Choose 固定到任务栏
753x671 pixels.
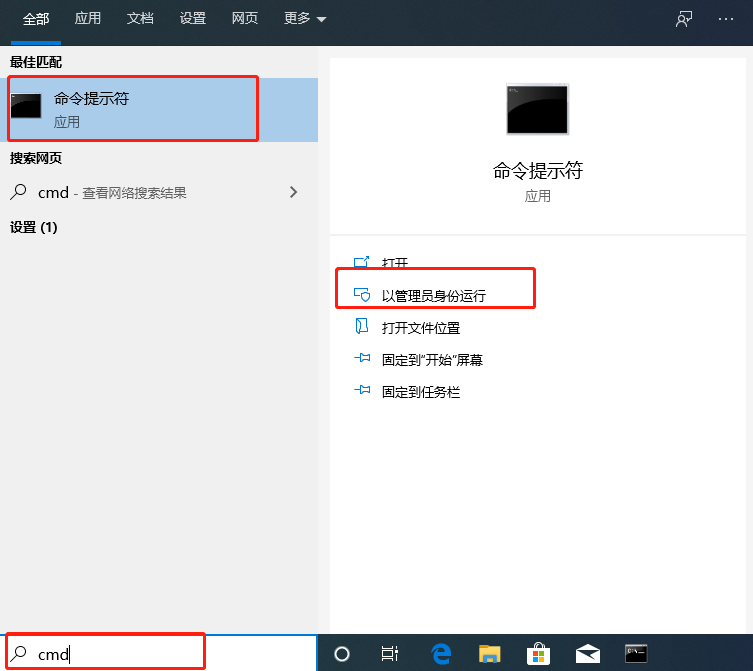421,392
